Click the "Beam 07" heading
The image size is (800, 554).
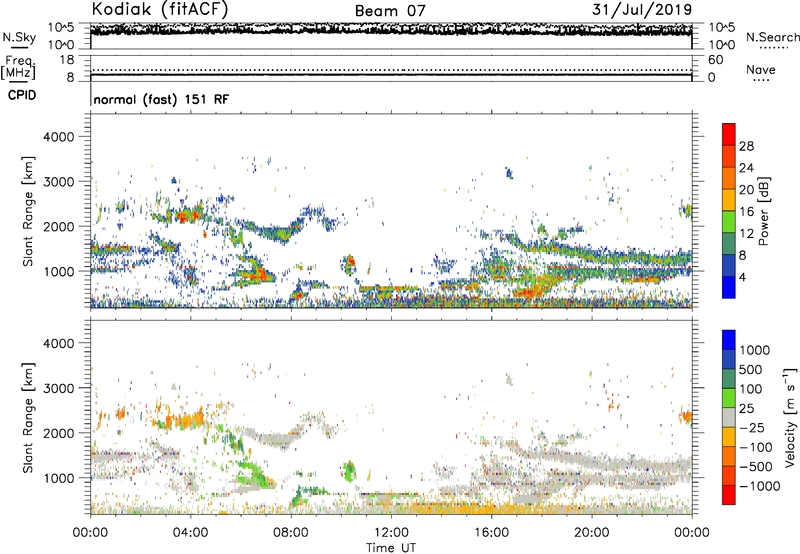tap(390, 11)
